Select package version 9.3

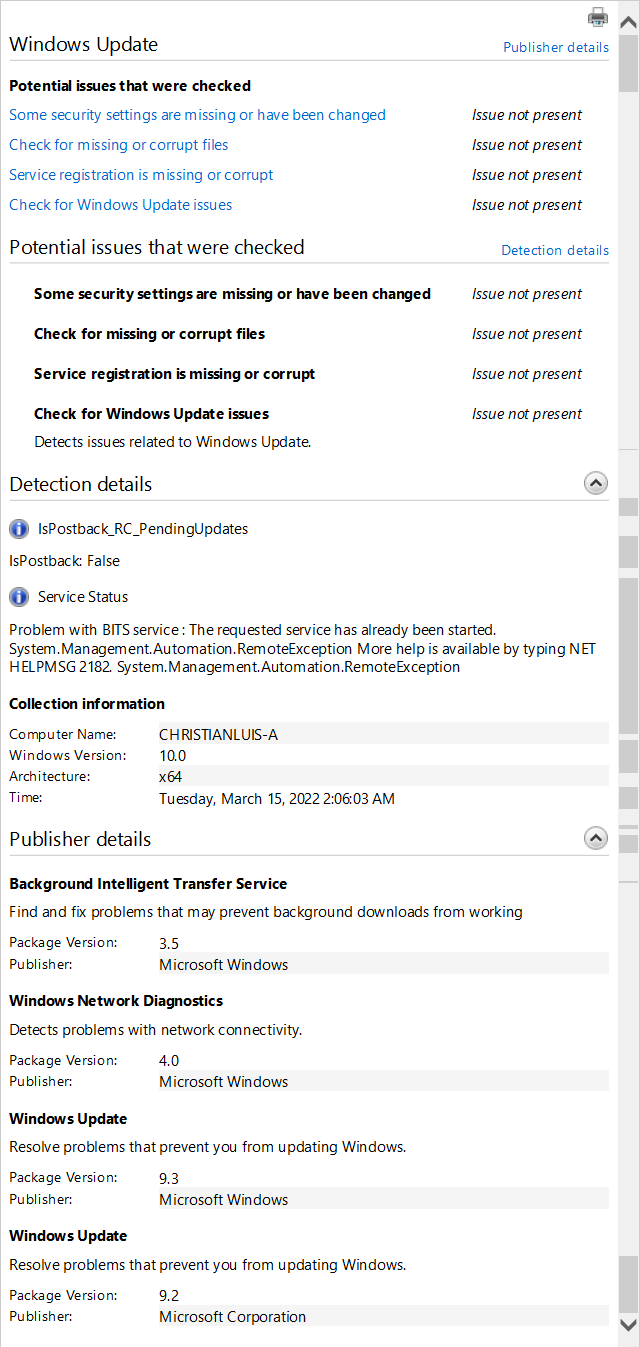tap(169, 1179)
